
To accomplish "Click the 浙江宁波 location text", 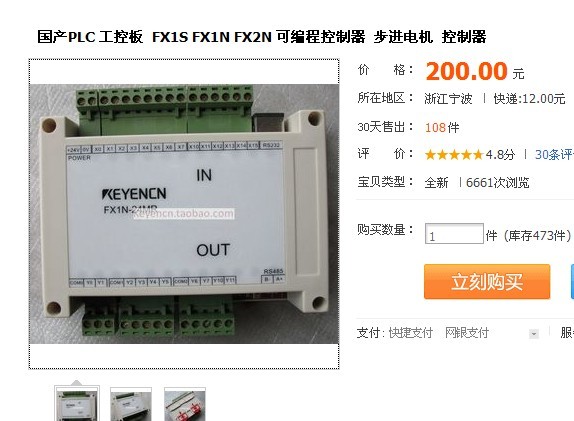I will click(448, 98).
